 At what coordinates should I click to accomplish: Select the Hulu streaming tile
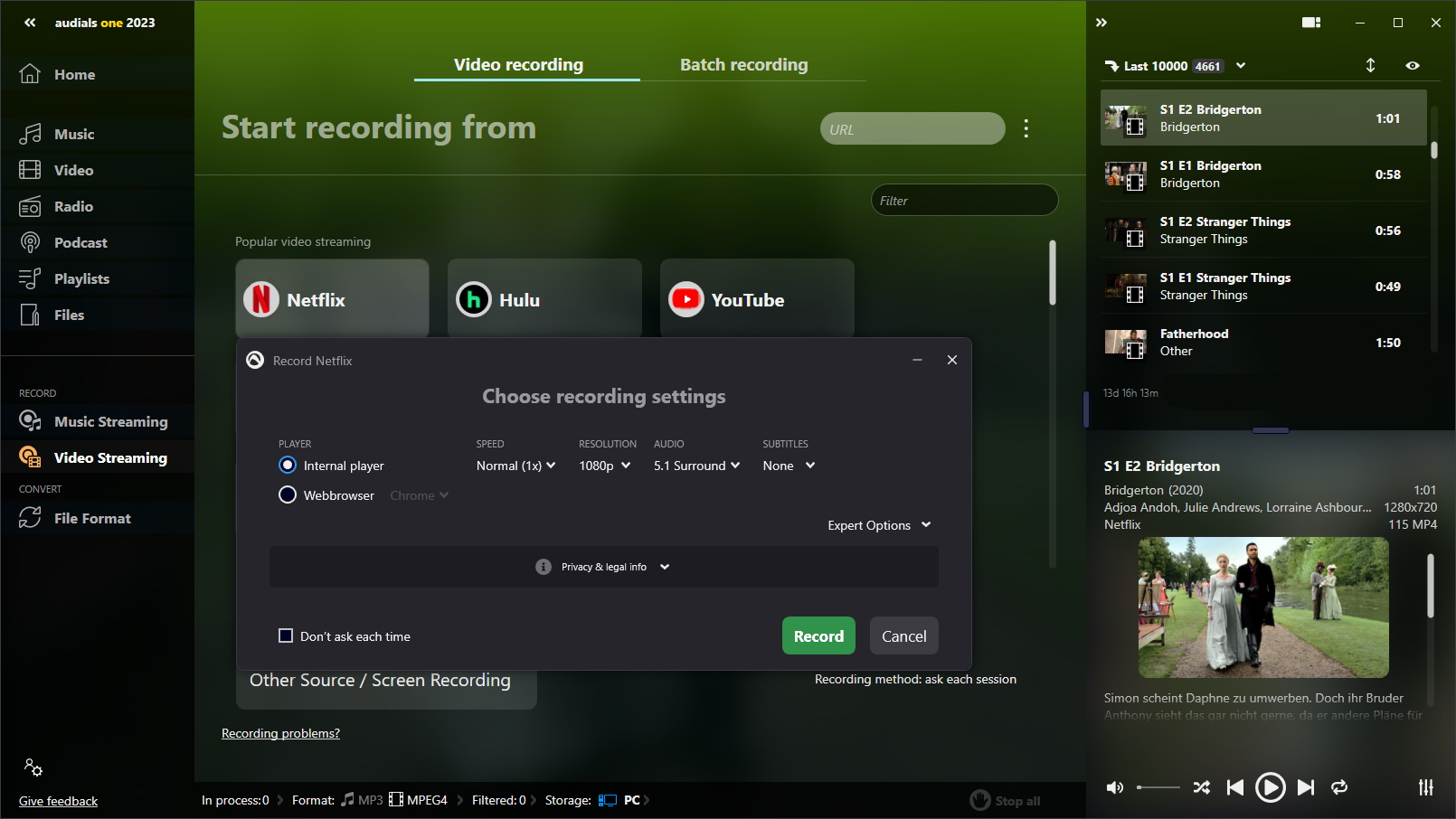point(544,298)
